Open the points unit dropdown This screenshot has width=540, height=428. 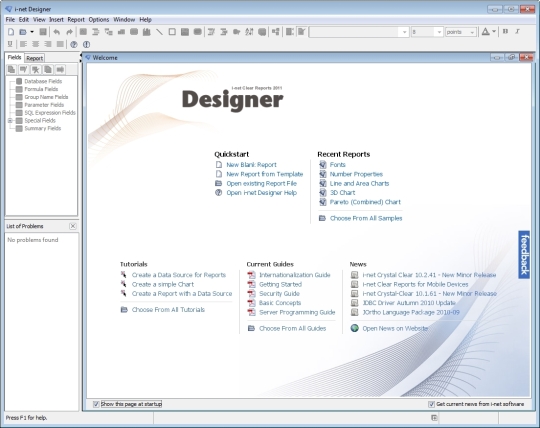coord(461,32)
